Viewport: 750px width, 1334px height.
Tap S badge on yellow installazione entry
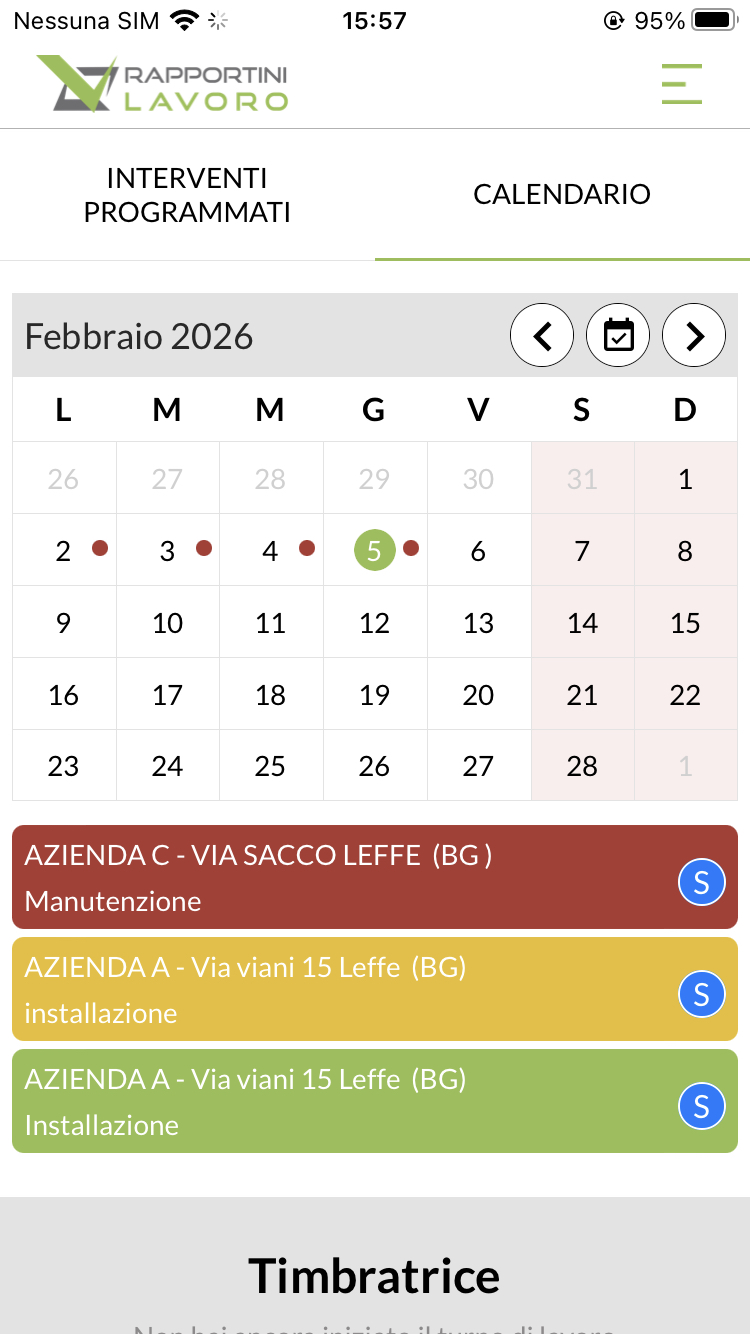pyautogui.click(x=701, y=994)
